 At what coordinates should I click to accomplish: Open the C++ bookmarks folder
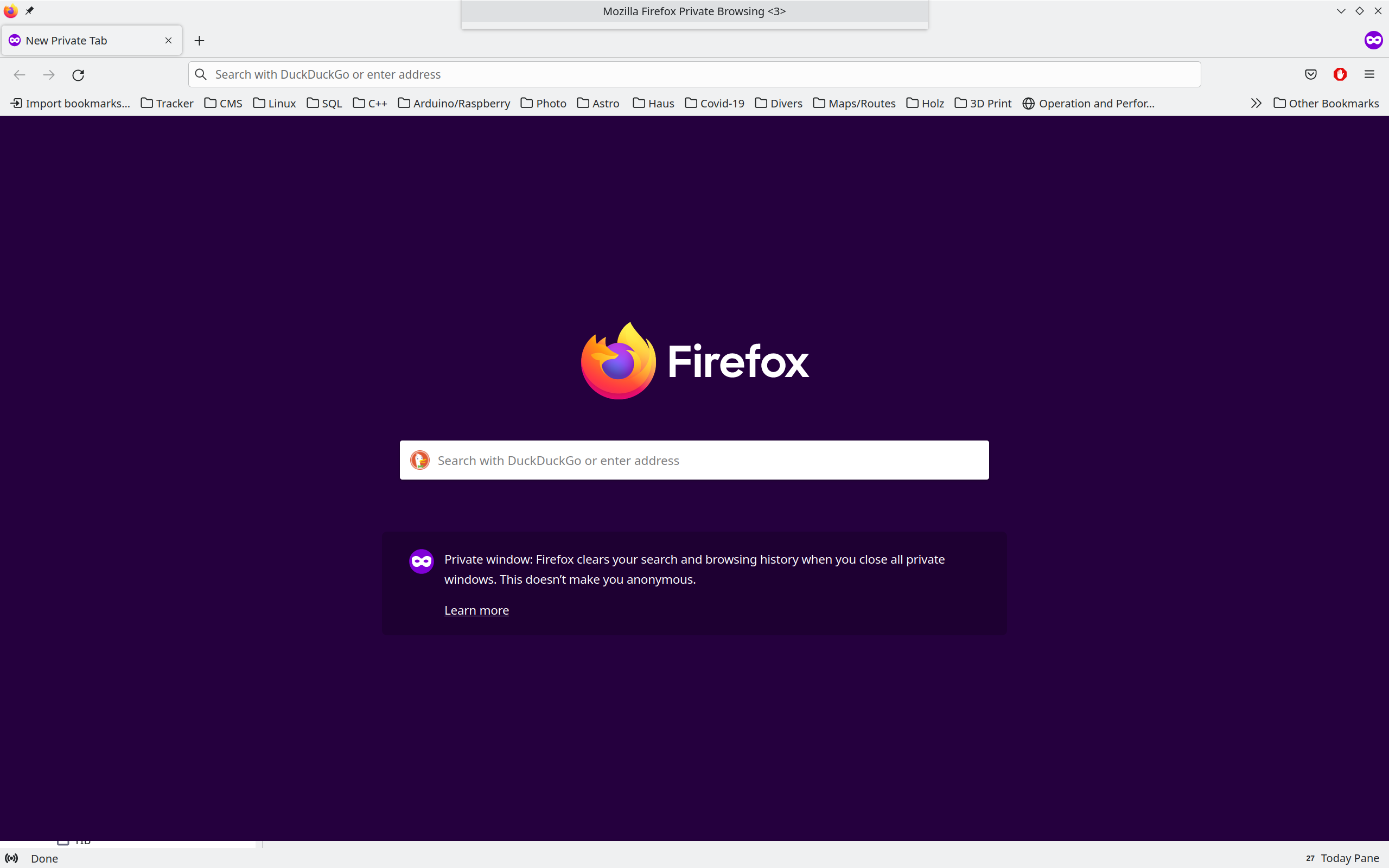[x=369, y=103]
